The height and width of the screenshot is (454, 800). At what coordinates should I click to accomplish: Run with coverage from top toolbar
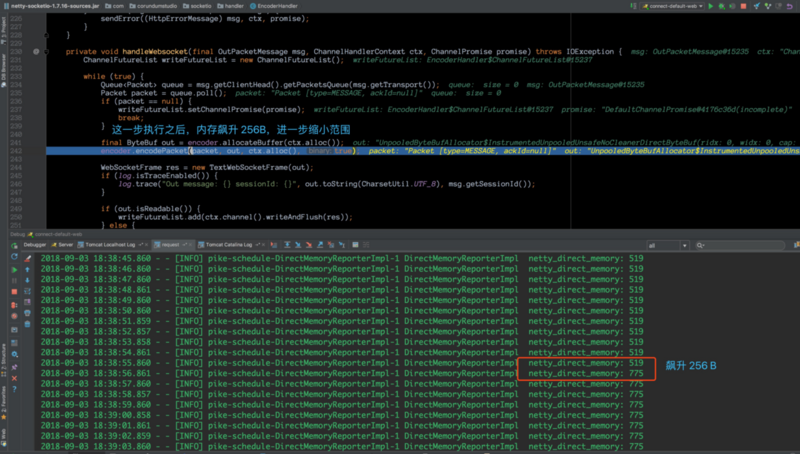click(x=732, y=6)
